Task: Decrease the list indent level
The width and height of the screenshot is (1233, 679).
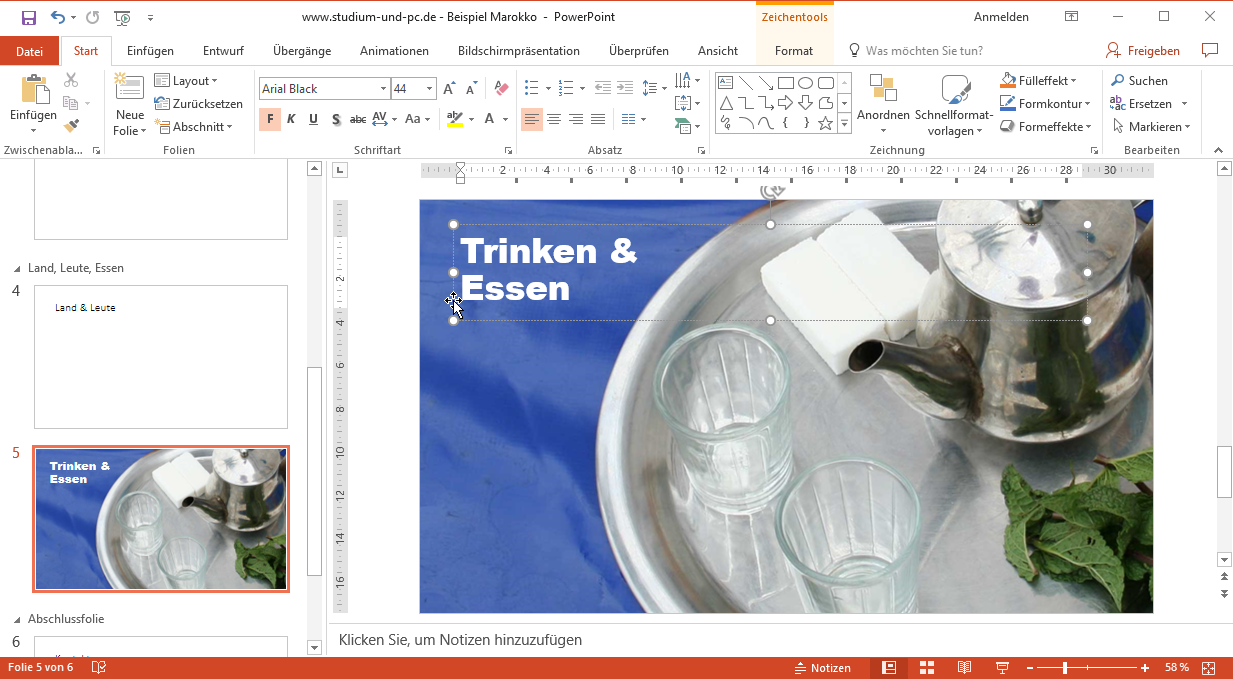Action: point(602,88)
